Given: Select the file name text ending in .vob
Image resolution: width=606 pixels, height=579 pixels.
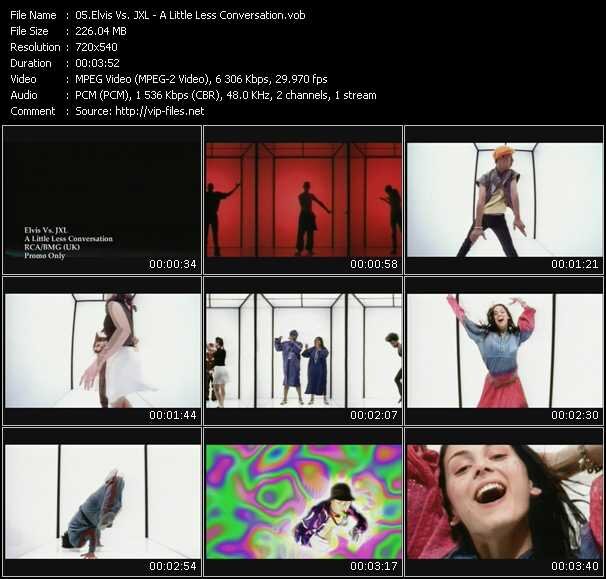Looking at the screenshot, I should pos(190,15).
